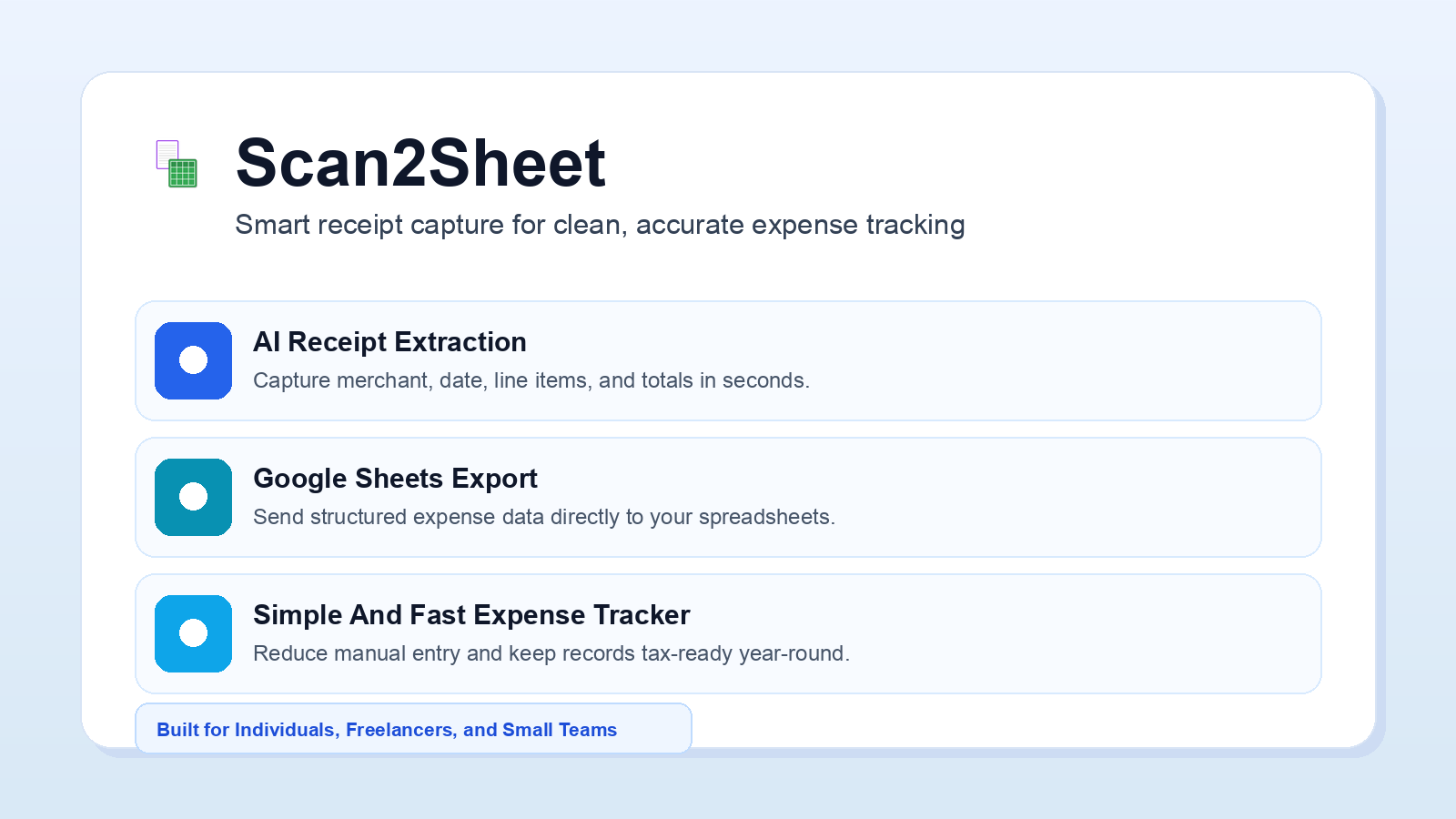This screenshot has height=819, width=1456.
Task: Select the 'Google Sheets Export' title
Action: 395,479
